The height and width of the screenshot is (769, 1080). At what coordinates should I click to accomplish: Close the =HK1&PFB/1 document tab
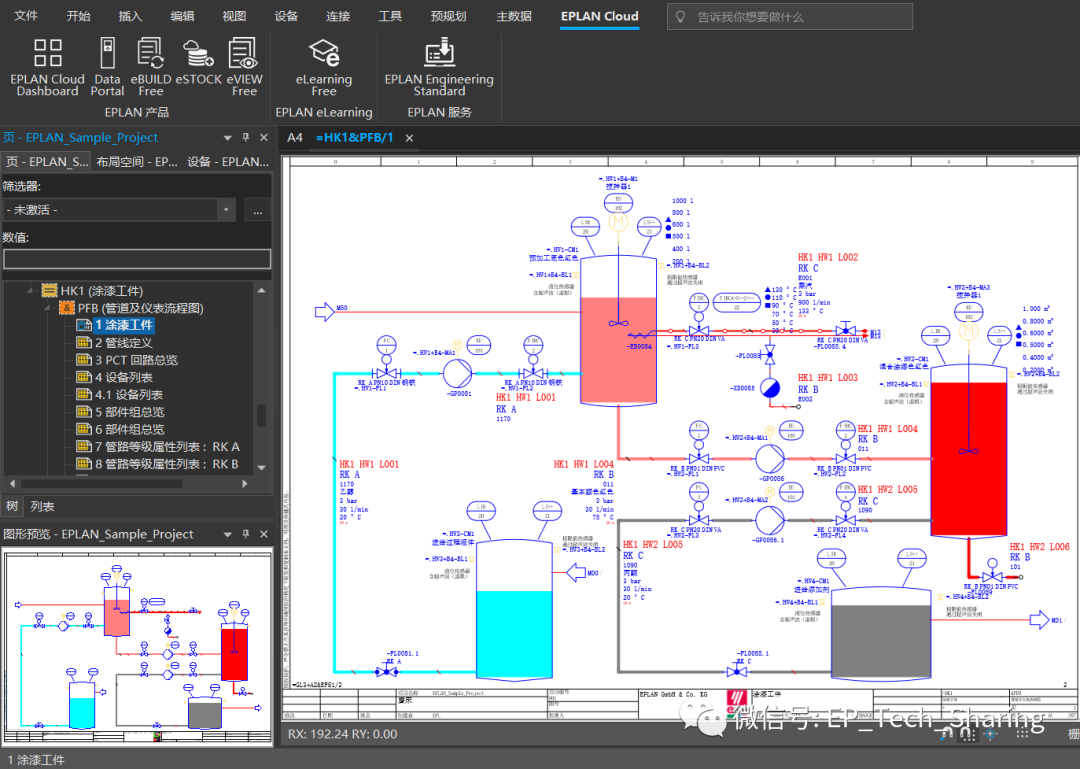coord(409,138)
